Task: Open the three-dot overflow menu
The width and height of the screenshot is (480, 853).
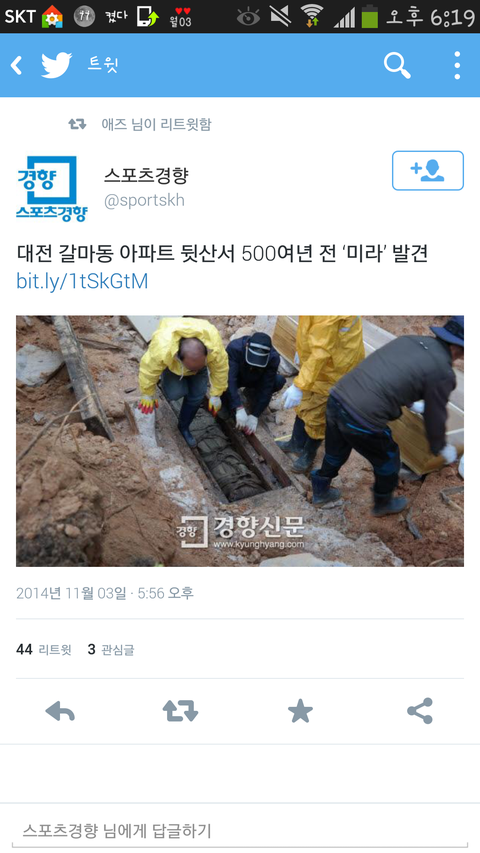Action: [457, 65]
